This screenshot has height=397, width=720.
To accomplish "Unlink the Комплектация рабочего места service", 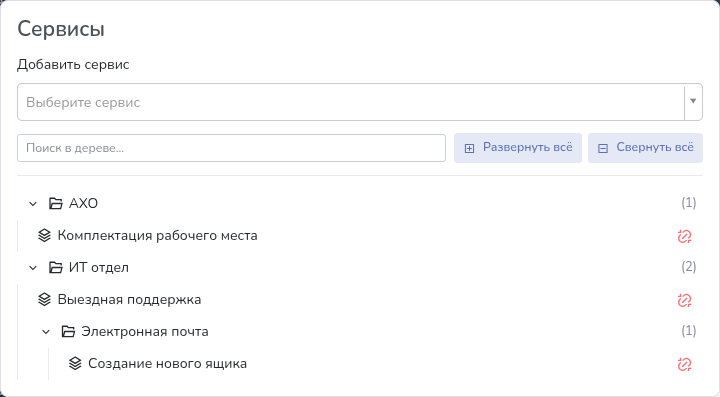I will 684,236.
